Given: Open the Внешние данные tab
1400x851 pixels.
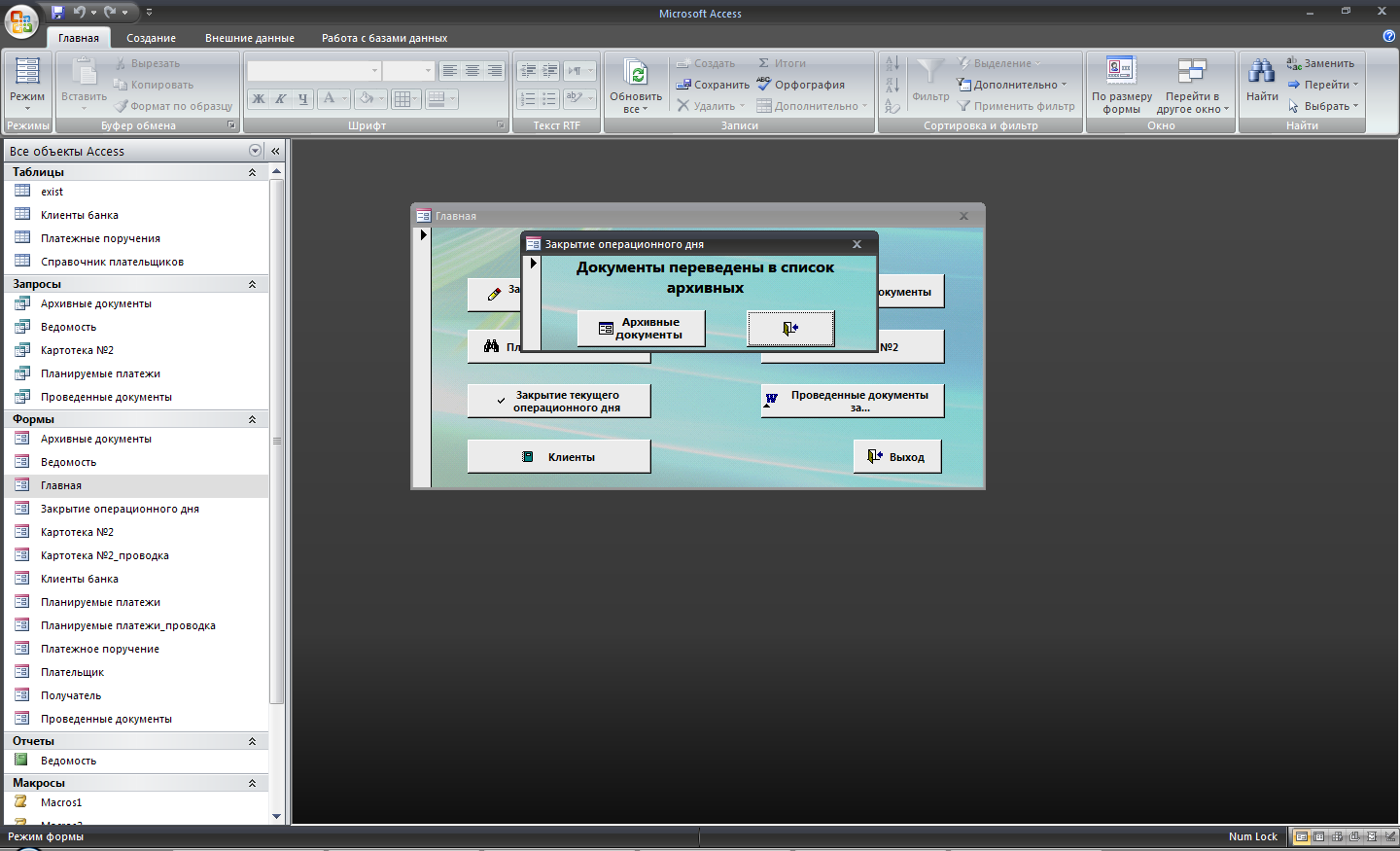Looking at the screenshot, I should point(250,38).
